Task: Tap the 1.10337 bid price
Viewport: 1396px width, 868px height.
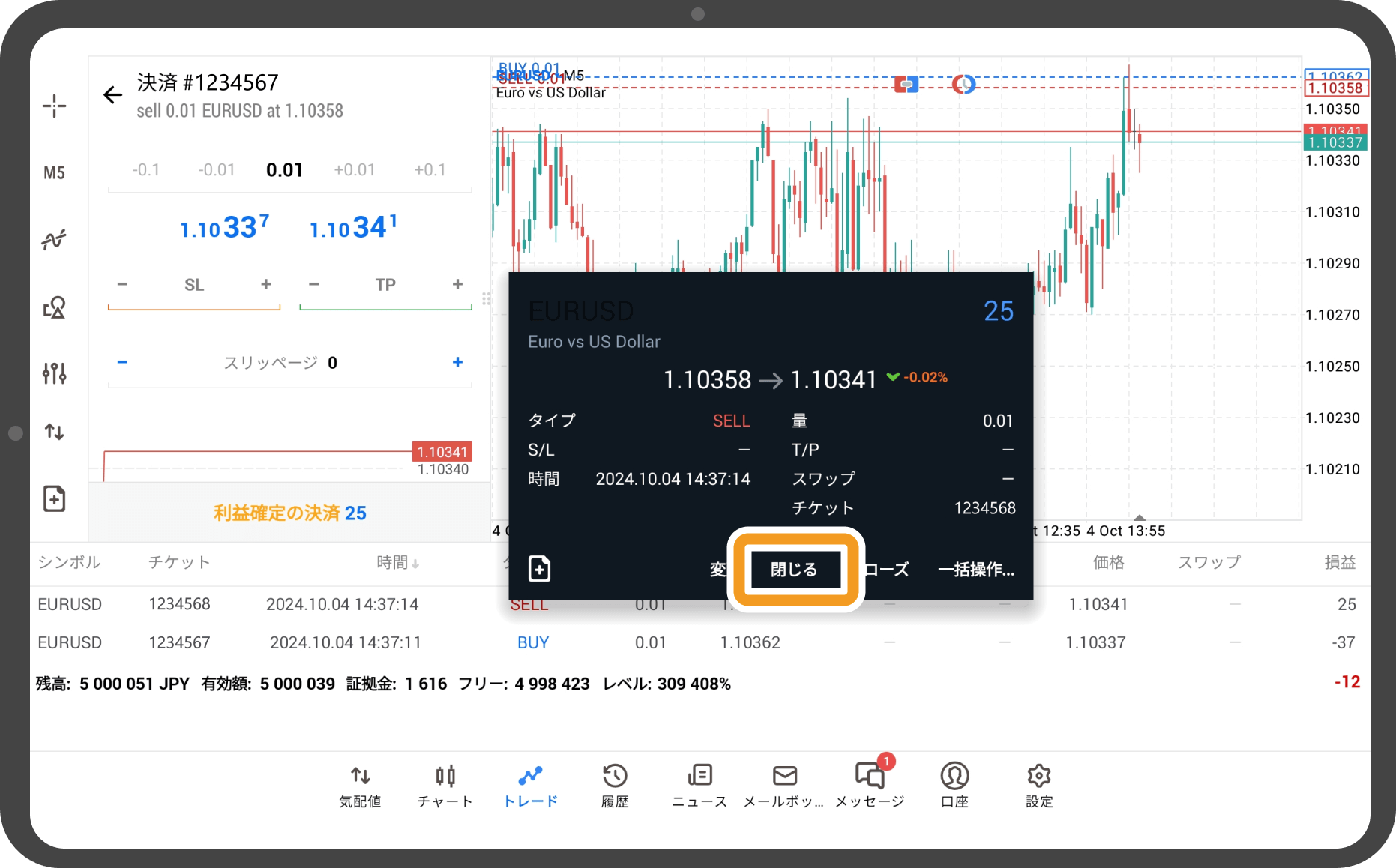Action: point(224,227)
